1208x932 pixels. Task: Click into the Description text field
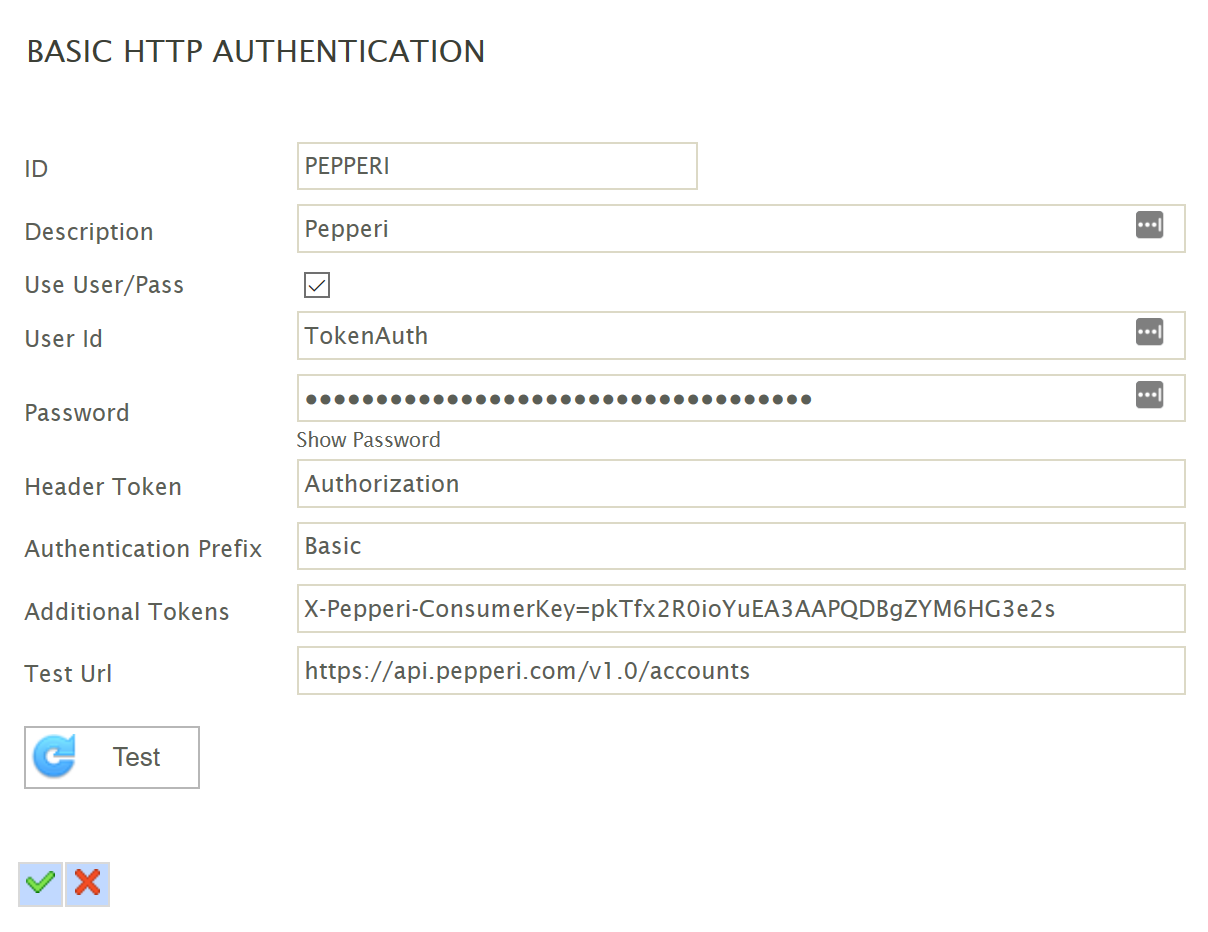click(x=710, y=229)
